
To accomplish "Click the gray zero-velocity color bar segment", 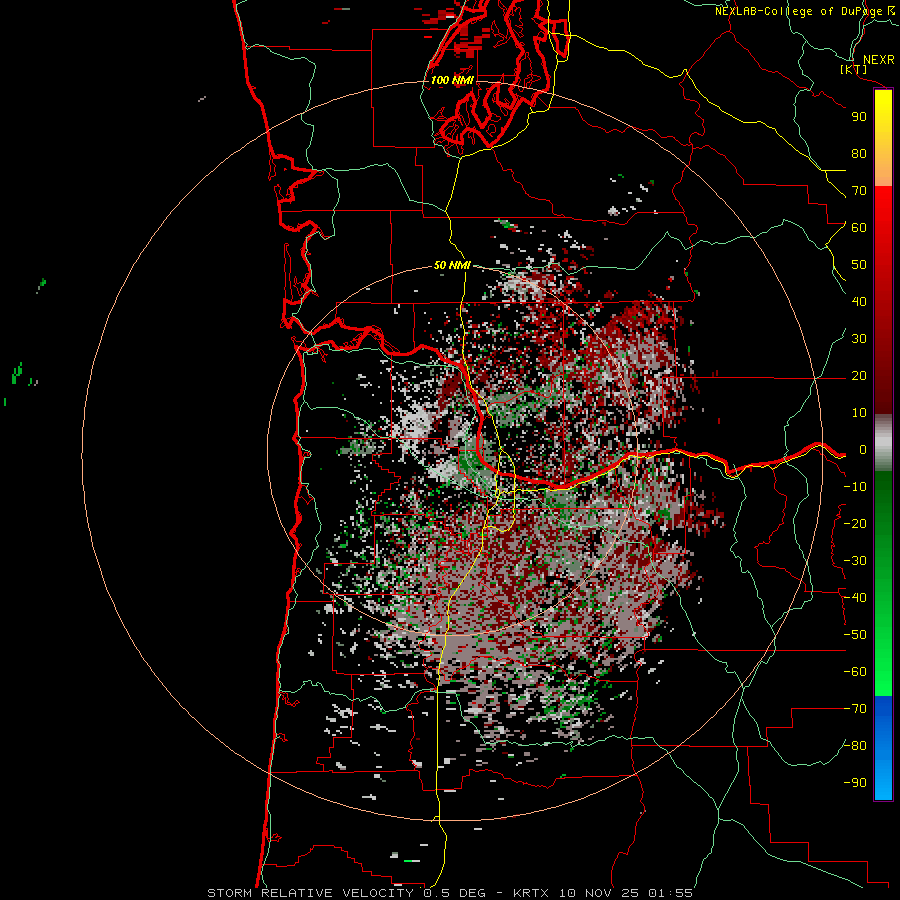I will tap(883, 443).
